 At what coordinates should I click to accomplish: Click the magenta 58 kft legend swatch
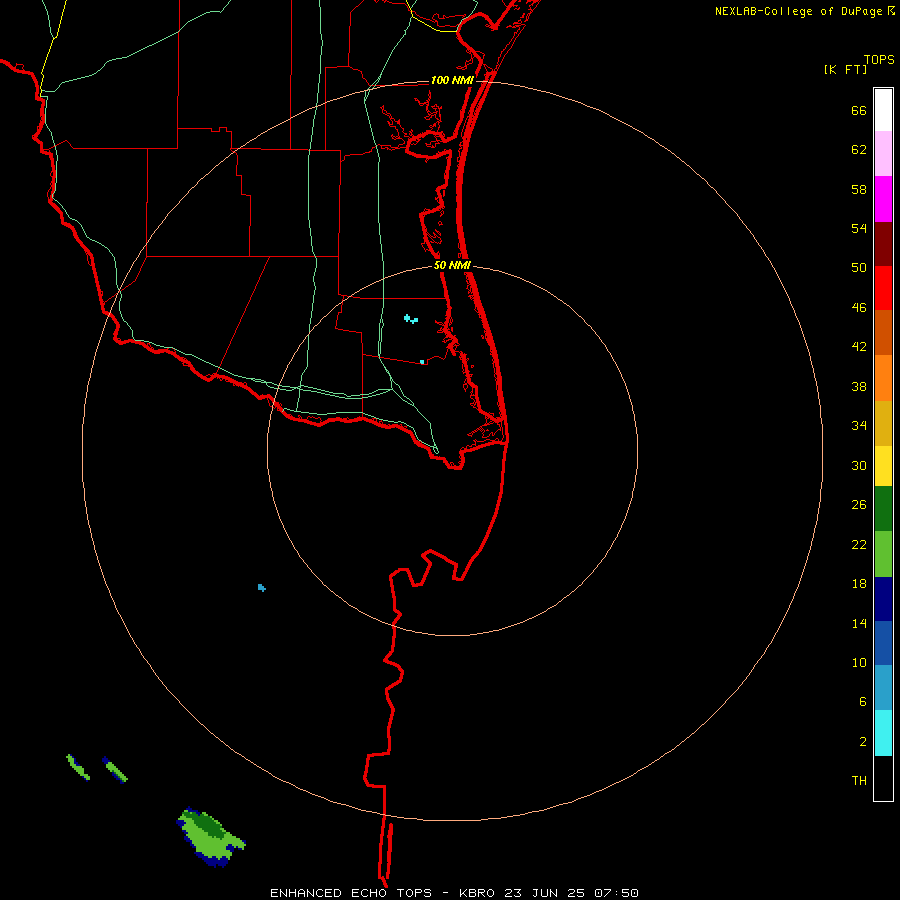(x=883, y=199)
